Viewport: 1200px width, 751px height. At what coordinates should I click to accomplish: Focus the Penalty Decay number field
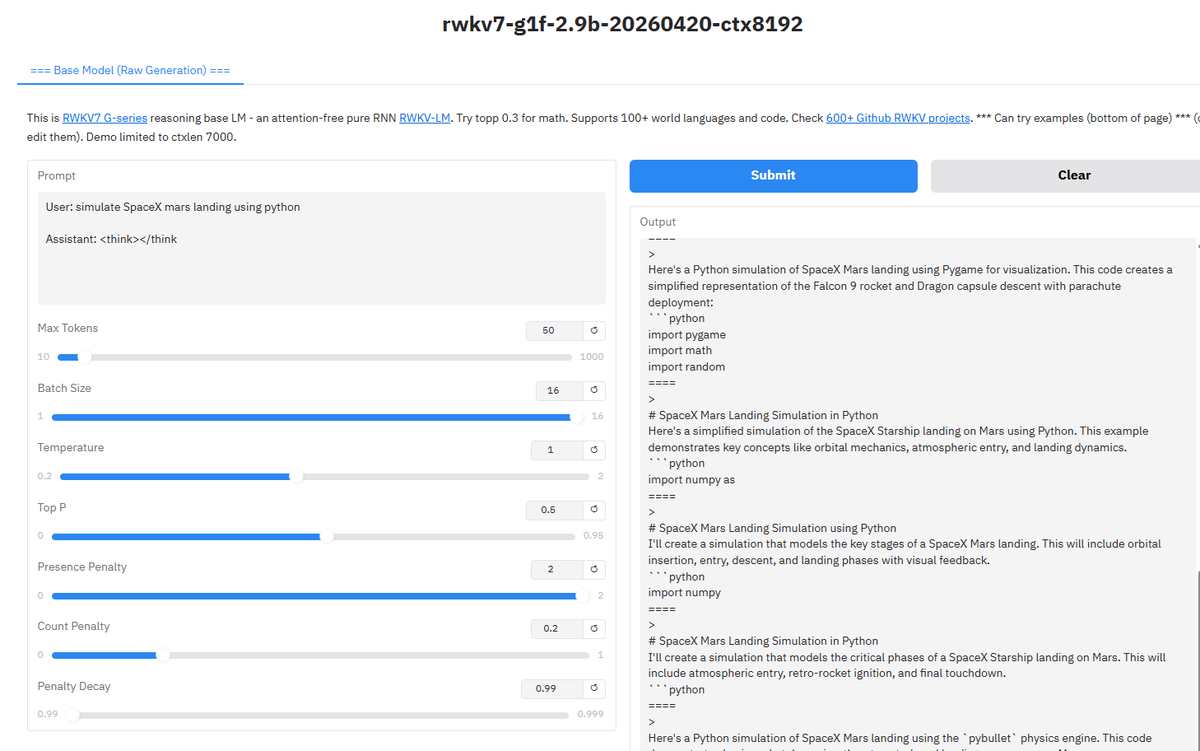(x=553, y=688)
